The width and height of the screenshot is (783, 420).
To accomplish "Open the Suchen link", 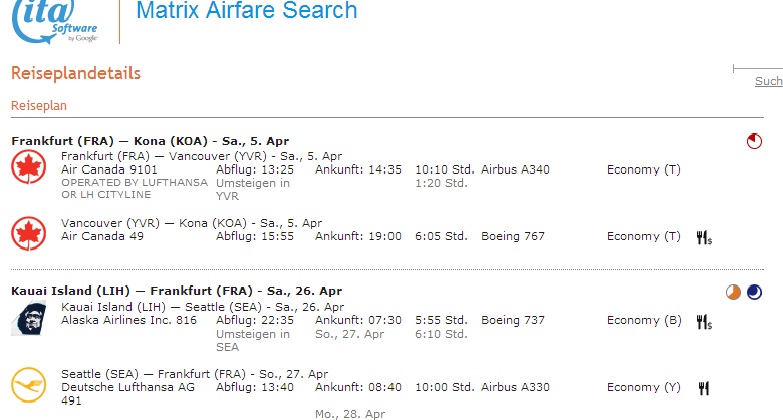I will coord(768,81).
